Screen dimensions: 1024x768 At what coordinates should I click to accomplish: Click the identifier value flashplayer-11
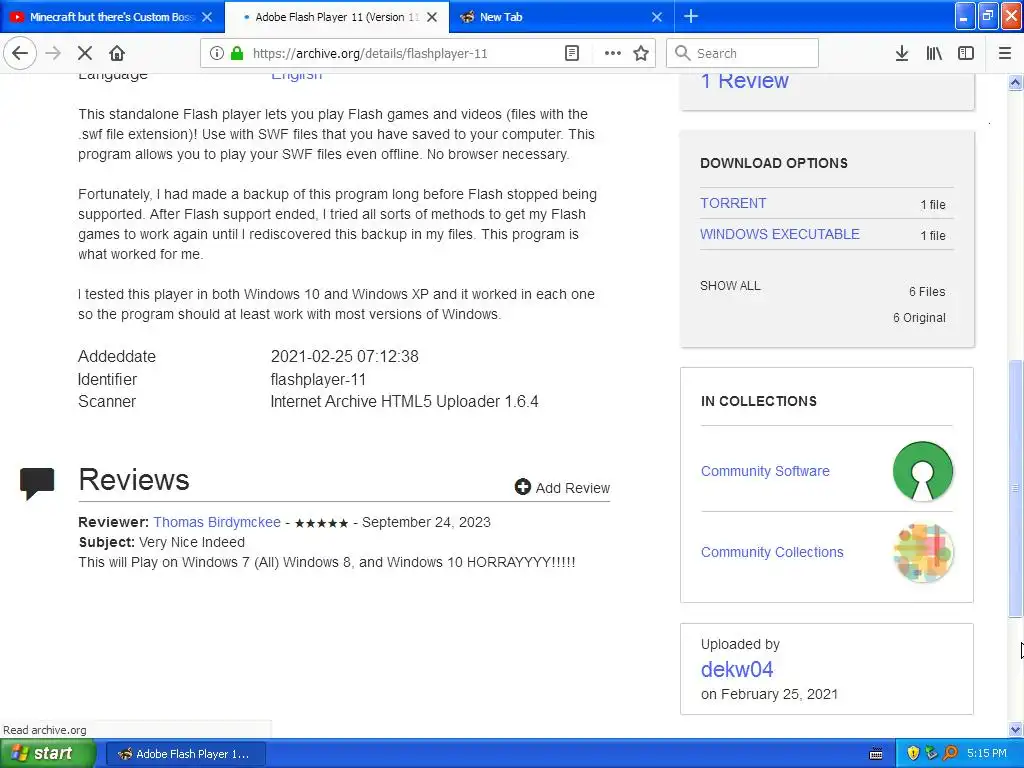318,379
